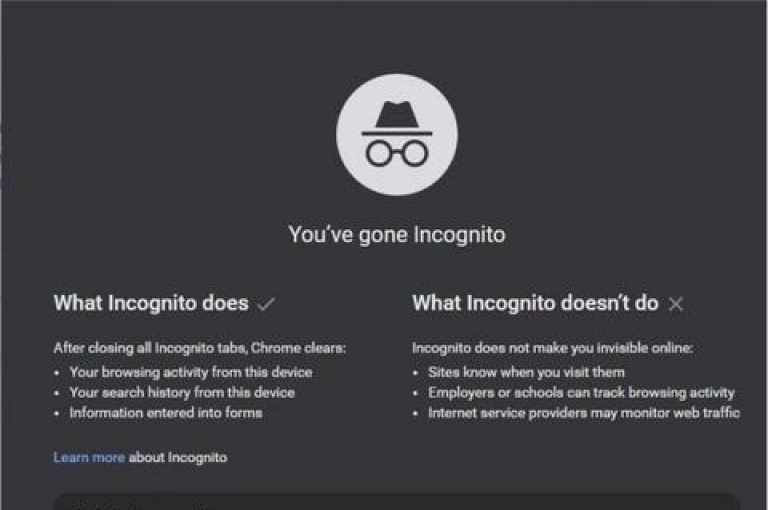
Task: Click After closing all Incognito tabs sentence
Action: 200,348
